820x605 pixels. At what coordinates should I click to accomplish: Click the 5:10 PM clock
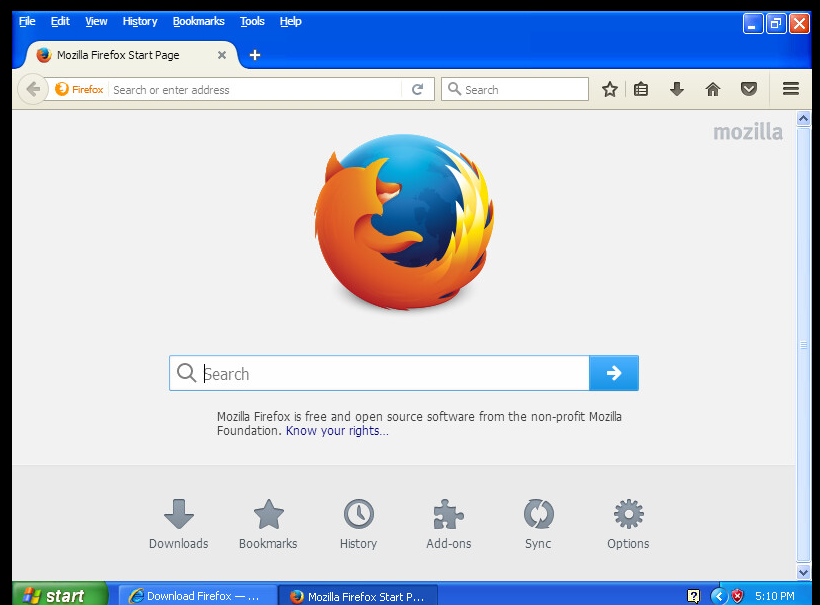[x=775, y=596]
